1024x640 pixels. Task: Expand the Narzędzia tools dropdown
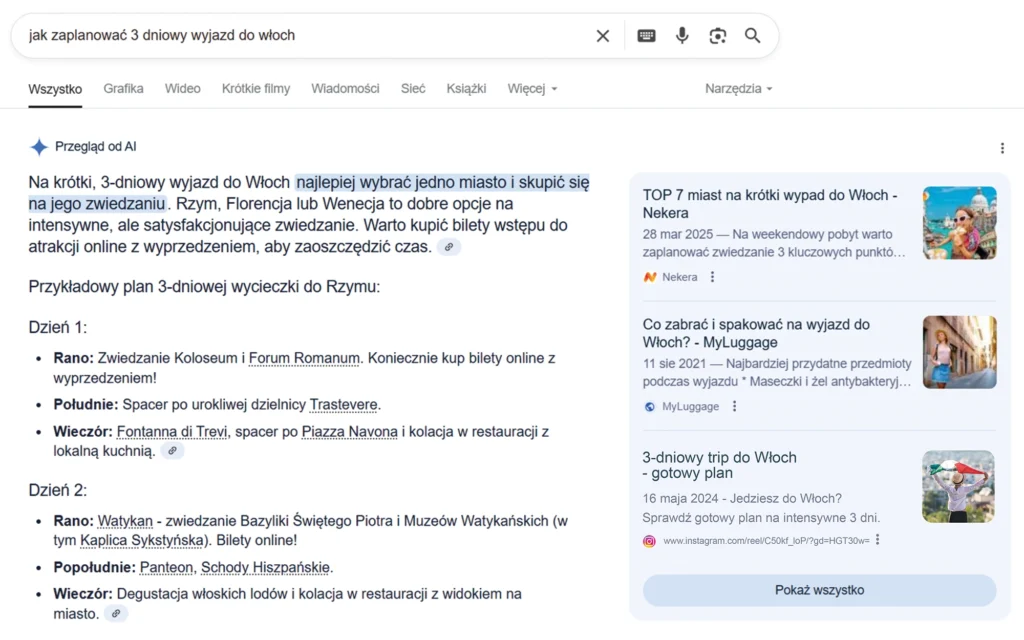pos(739,88)
